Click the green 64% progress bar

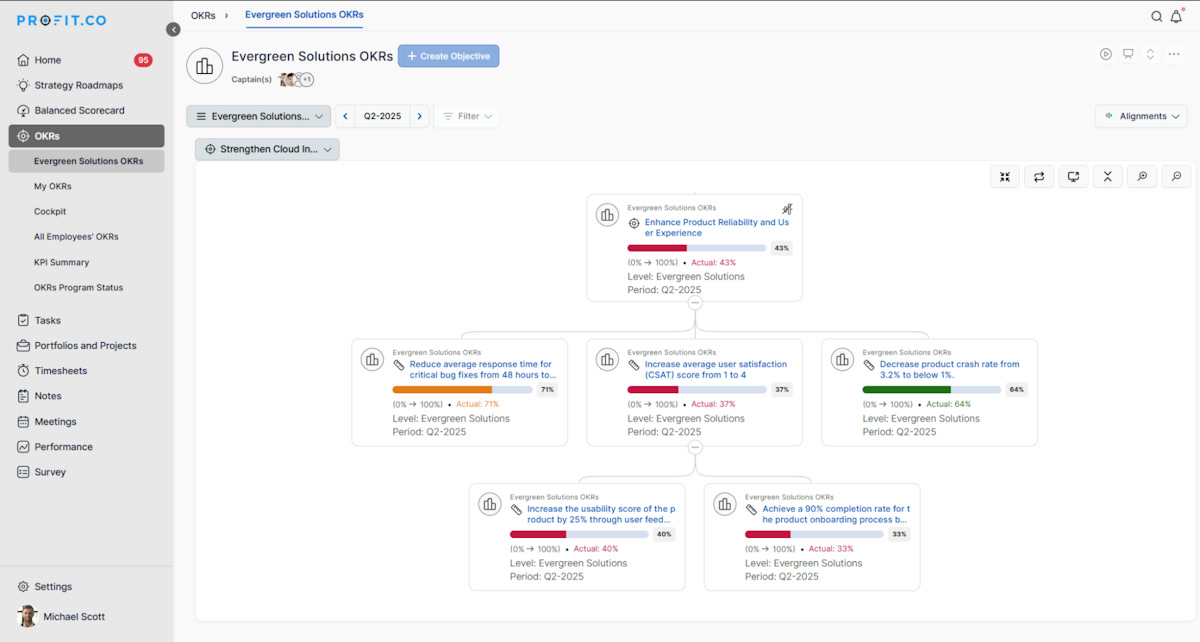[932, 389]
